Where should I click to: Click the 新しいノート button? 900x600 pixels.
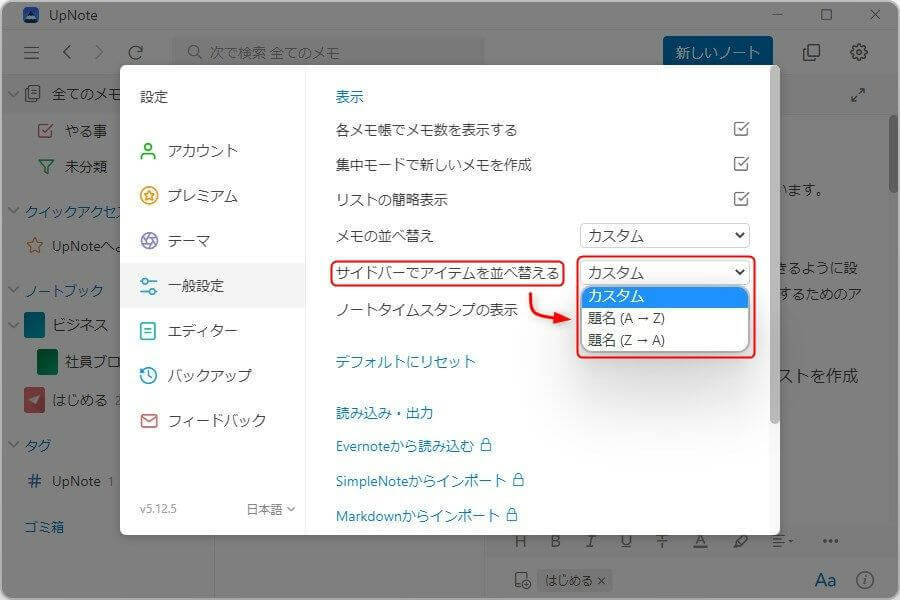717,52
